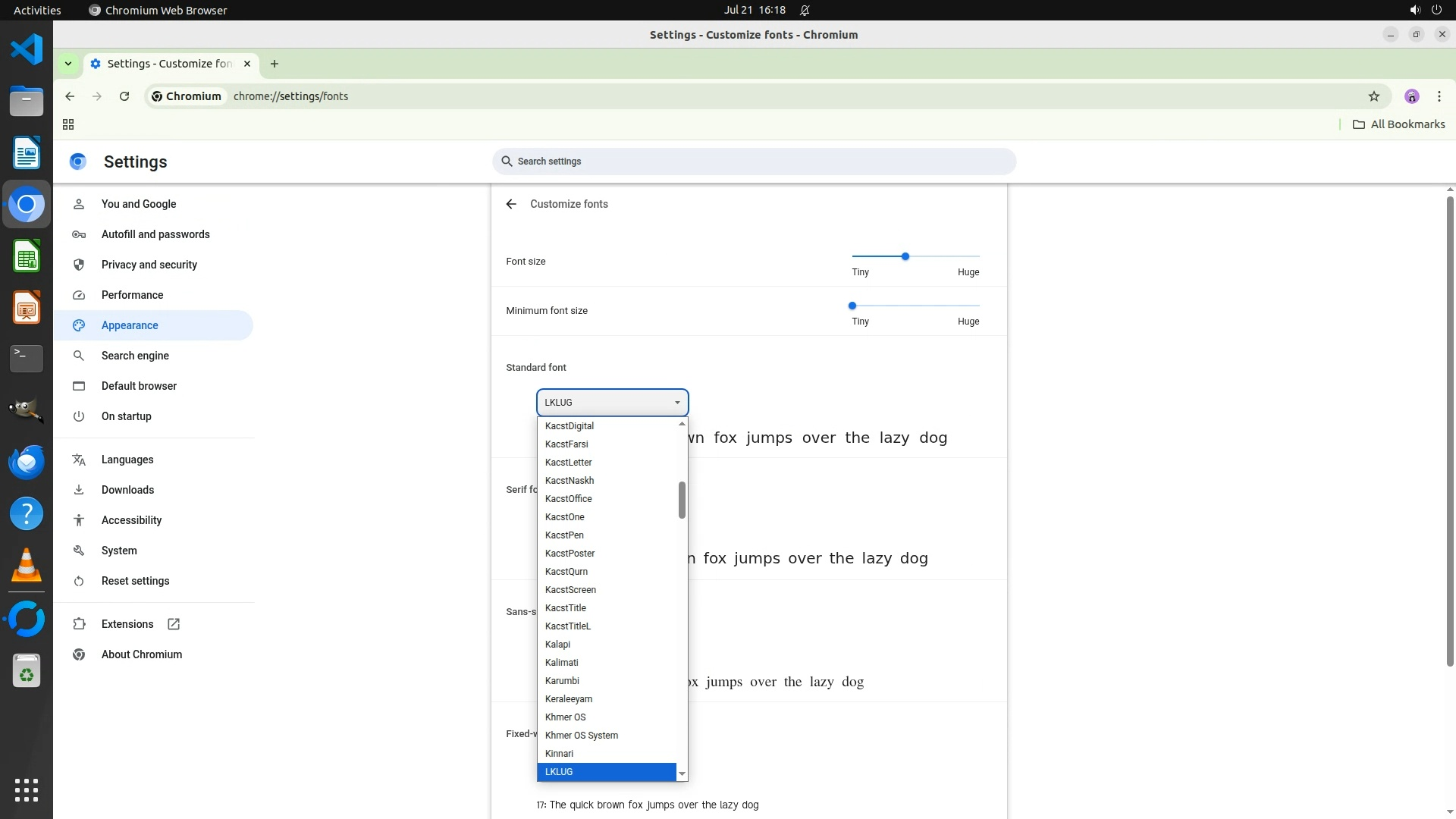
Task: Choose Khmer OS System font option
Action: [582, 736]
